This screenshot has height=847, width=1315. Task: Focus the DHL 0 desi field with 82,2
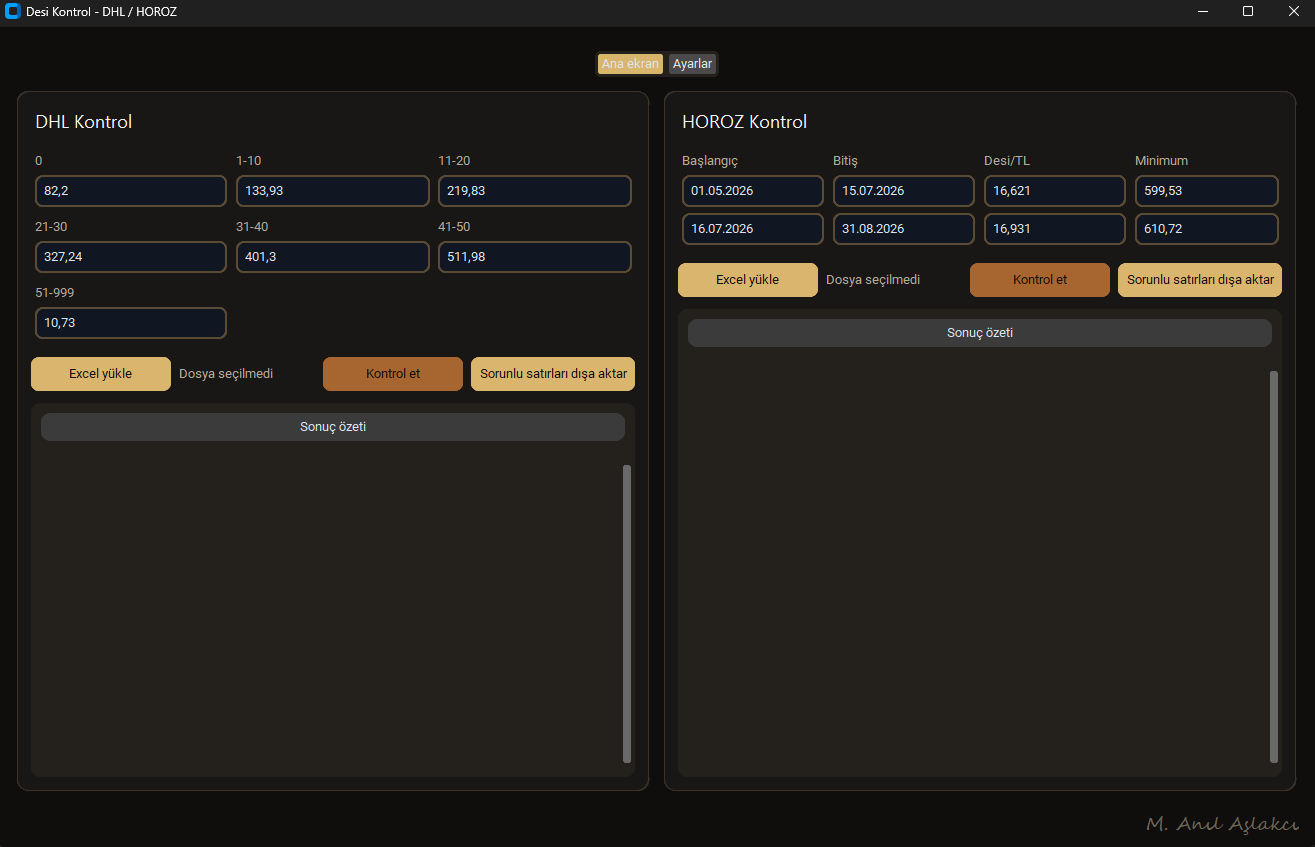(x=131, y=191)
